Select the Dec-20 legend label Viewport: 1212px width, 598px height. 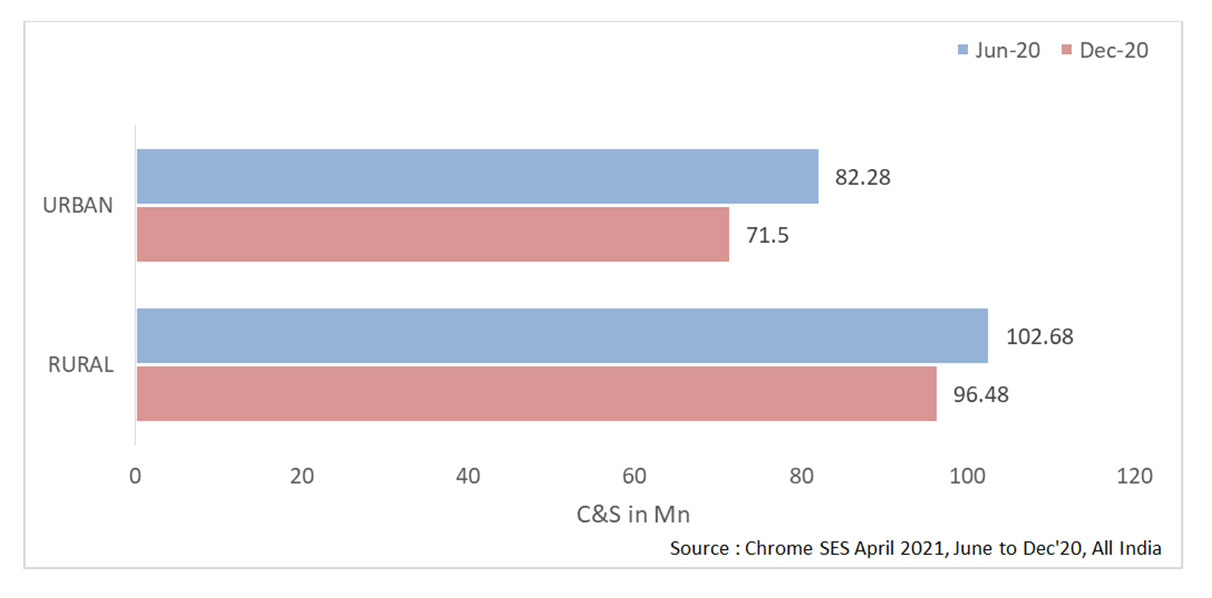[1114, 50]
